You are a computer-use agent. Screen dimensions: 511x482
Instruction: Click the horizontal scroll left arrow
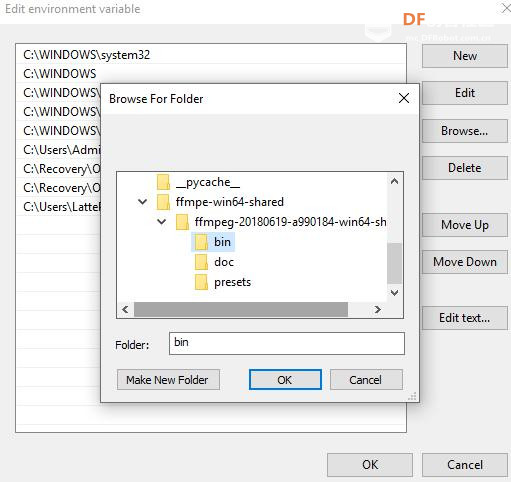coord(125,310)
